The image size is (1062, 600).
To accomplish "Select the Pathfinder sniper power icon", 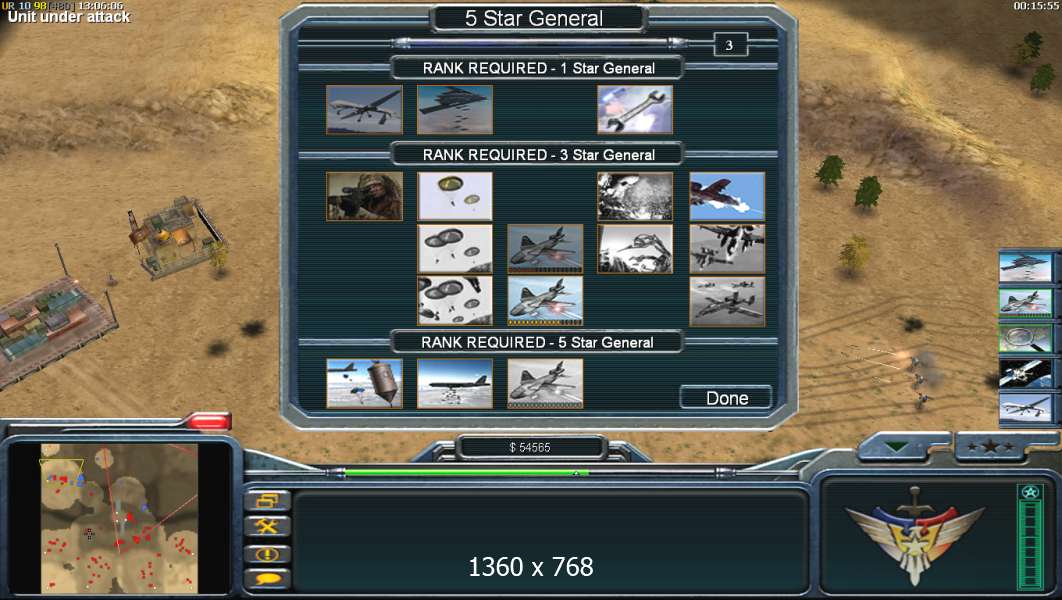I will pyautogui.click(x=364, y=196).
